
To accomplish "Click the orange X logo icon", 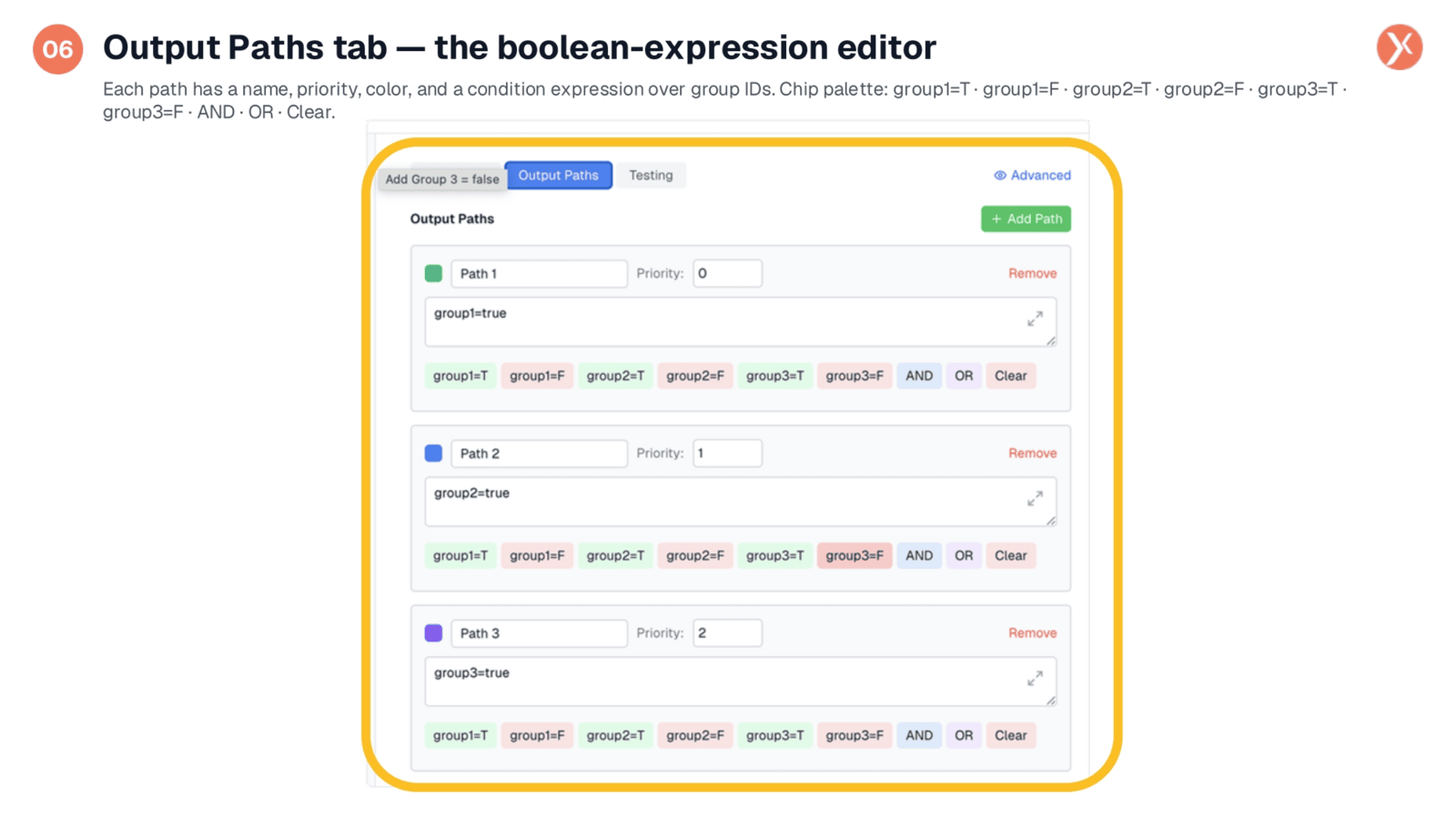I will [x=1399, y=47].
